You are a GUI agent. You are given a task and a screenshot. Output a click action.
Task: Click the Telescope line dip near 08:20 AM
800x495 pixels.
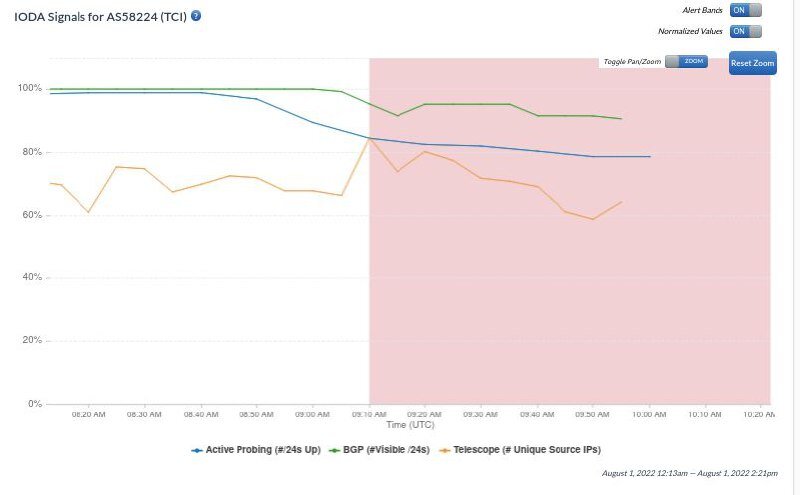(88, 212)
